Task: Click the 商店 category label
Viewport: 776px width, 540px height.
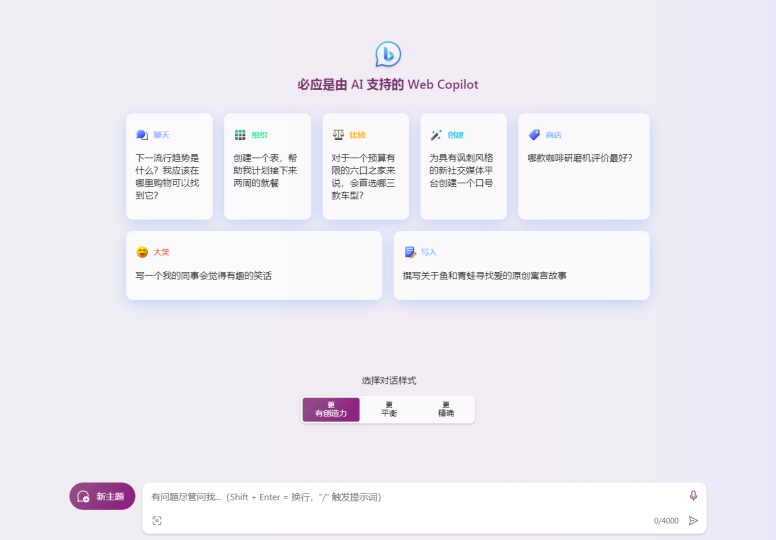Action: pos(553,135)
